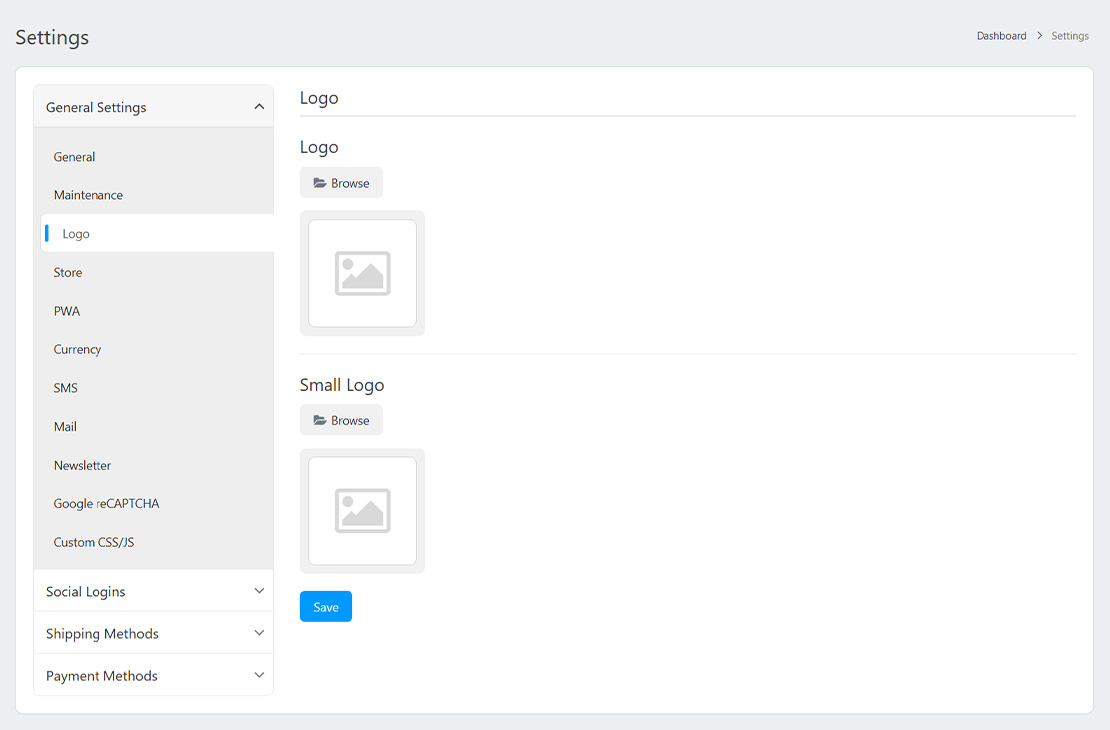The image size is (1110, 730).
Task: Open PWA settings
Action: (x=67, y=311)
